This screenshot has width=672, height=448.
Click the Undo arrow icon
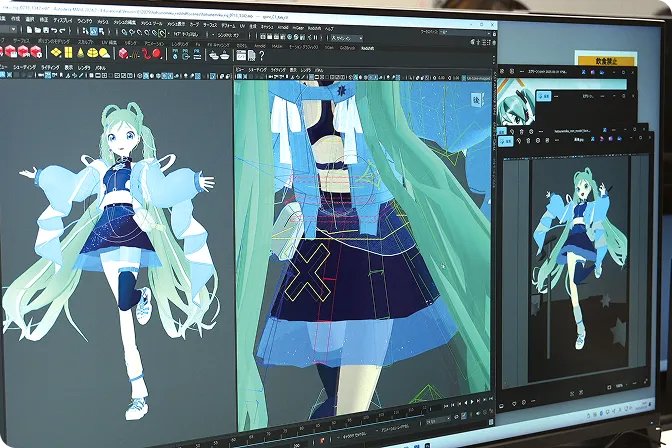click(54, 30)
